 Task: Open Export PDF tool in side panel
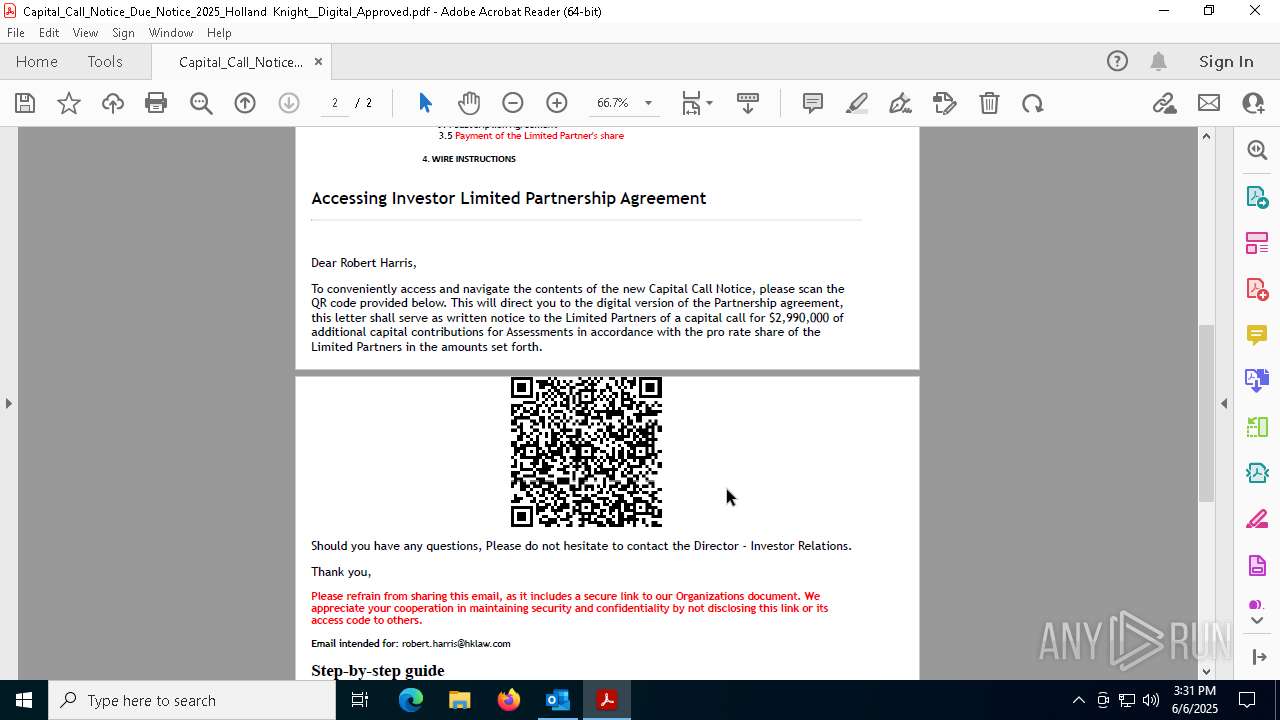1257,197
